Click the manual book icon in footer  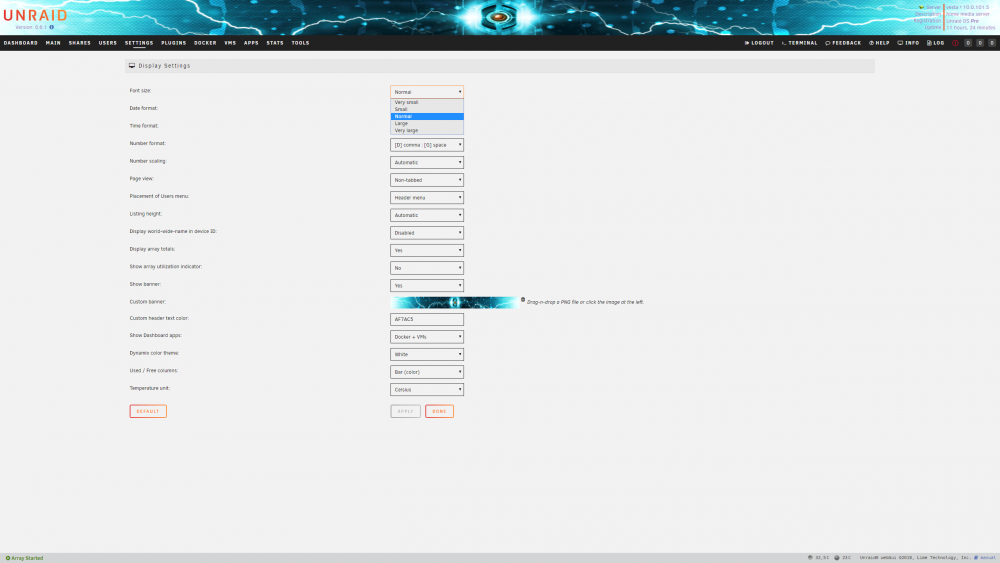coord(976,557)
